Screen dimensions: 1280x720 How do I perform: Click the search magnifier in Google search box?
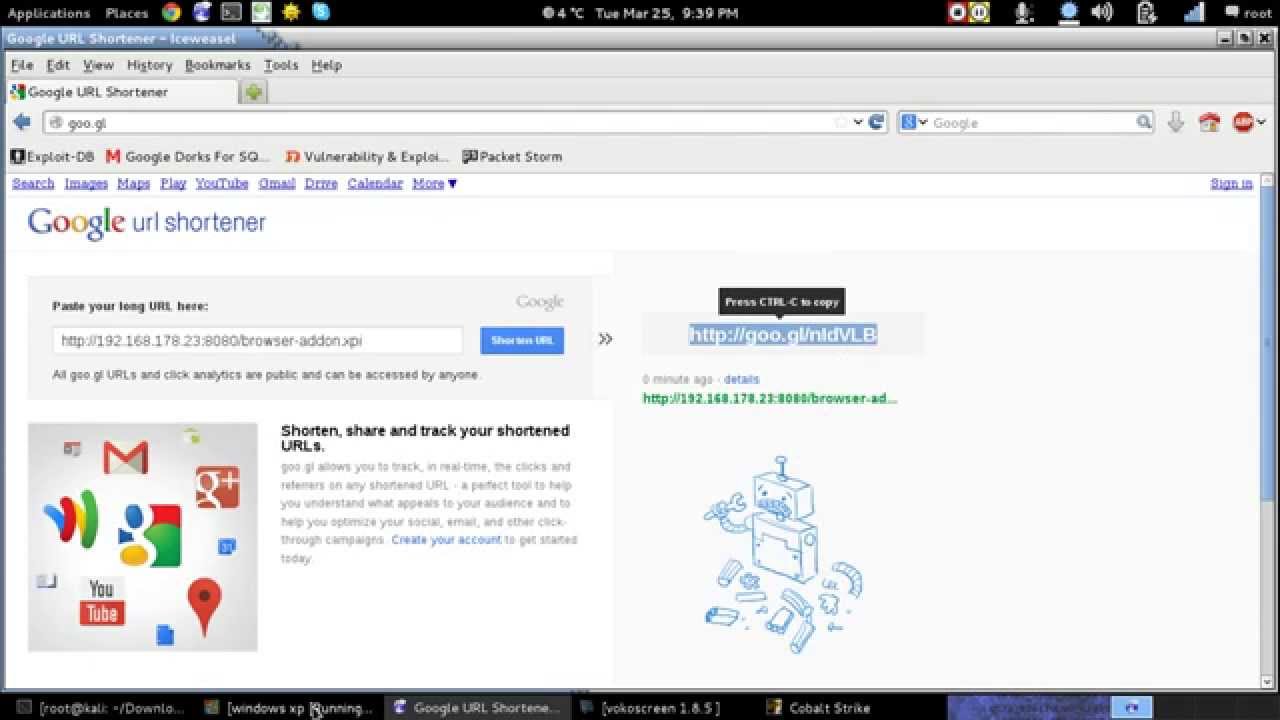point(1144,122)
